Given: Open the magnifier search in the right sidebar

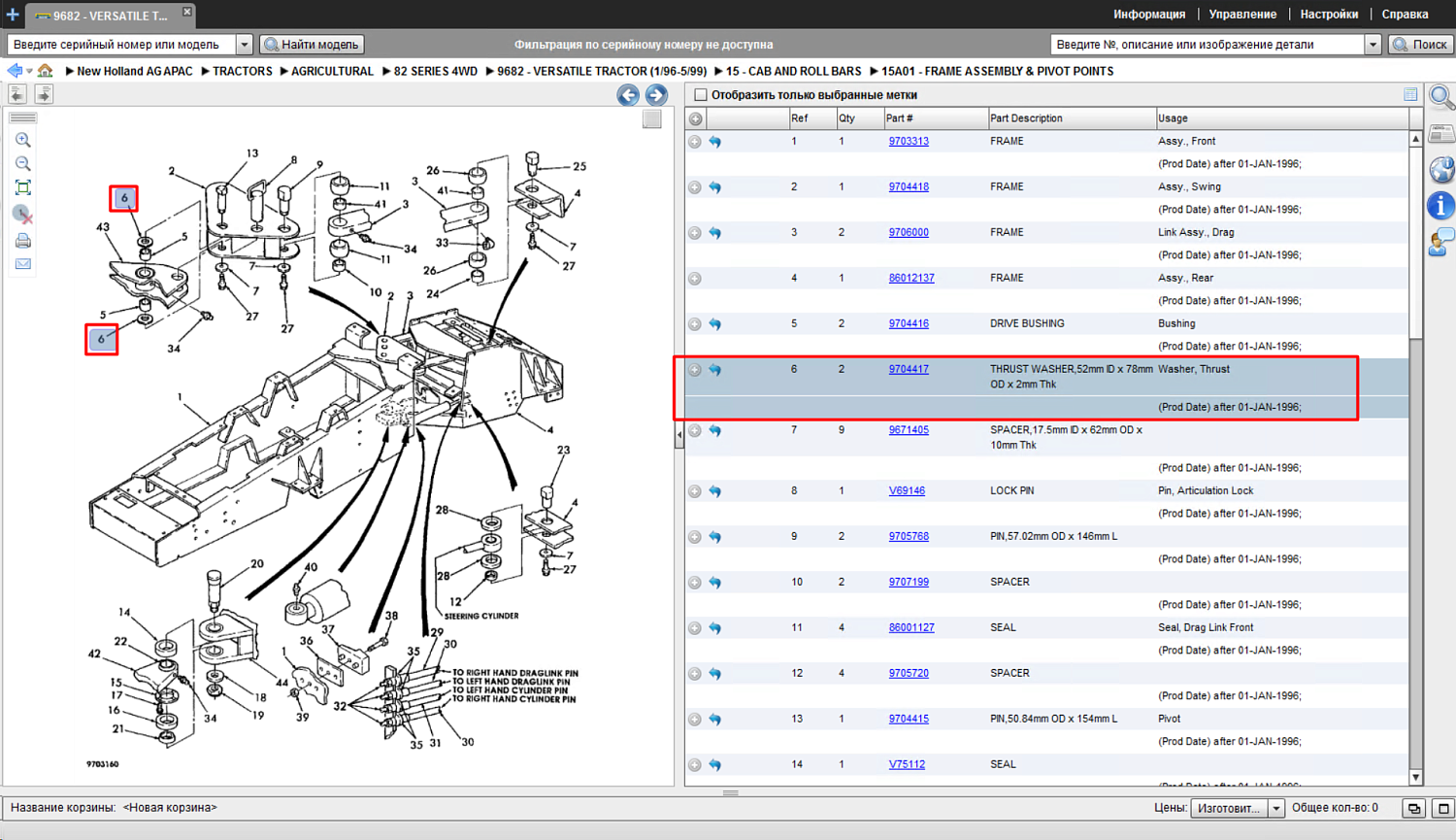Looking at the screenshot, I should pyautogui.click(x=1441, y=97).
